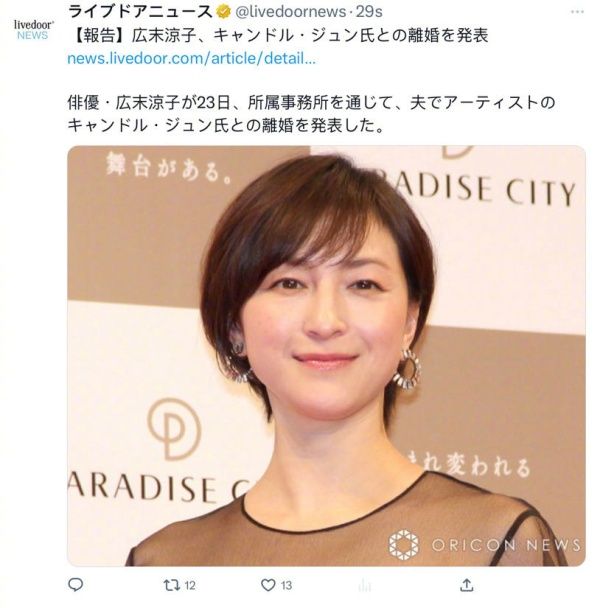
Task: Click the @livedoornews handle
Action: point(290,12)
